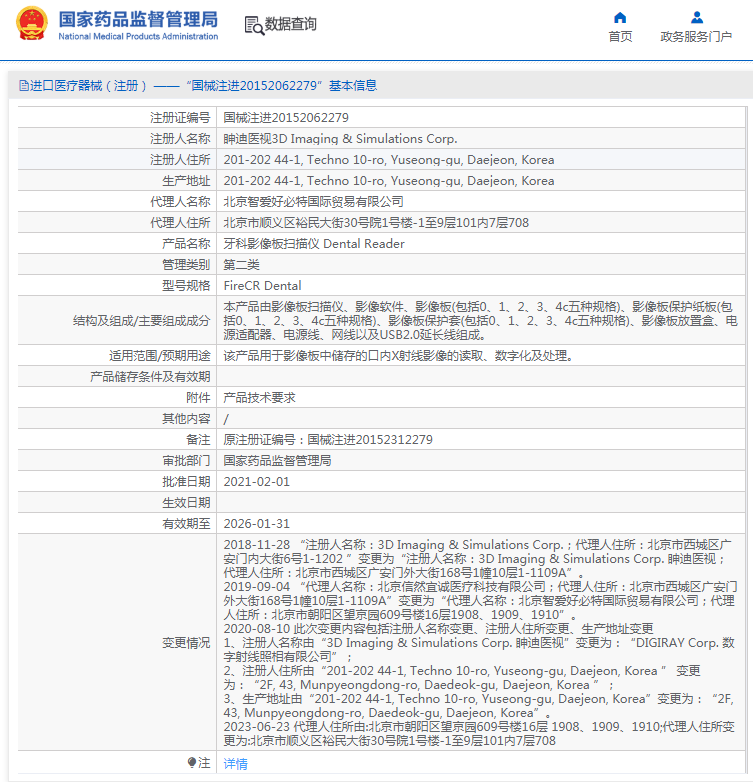Click the 有效期至 row label
The width and height of the screenshot is (753, 782).
tap(186, 523)
